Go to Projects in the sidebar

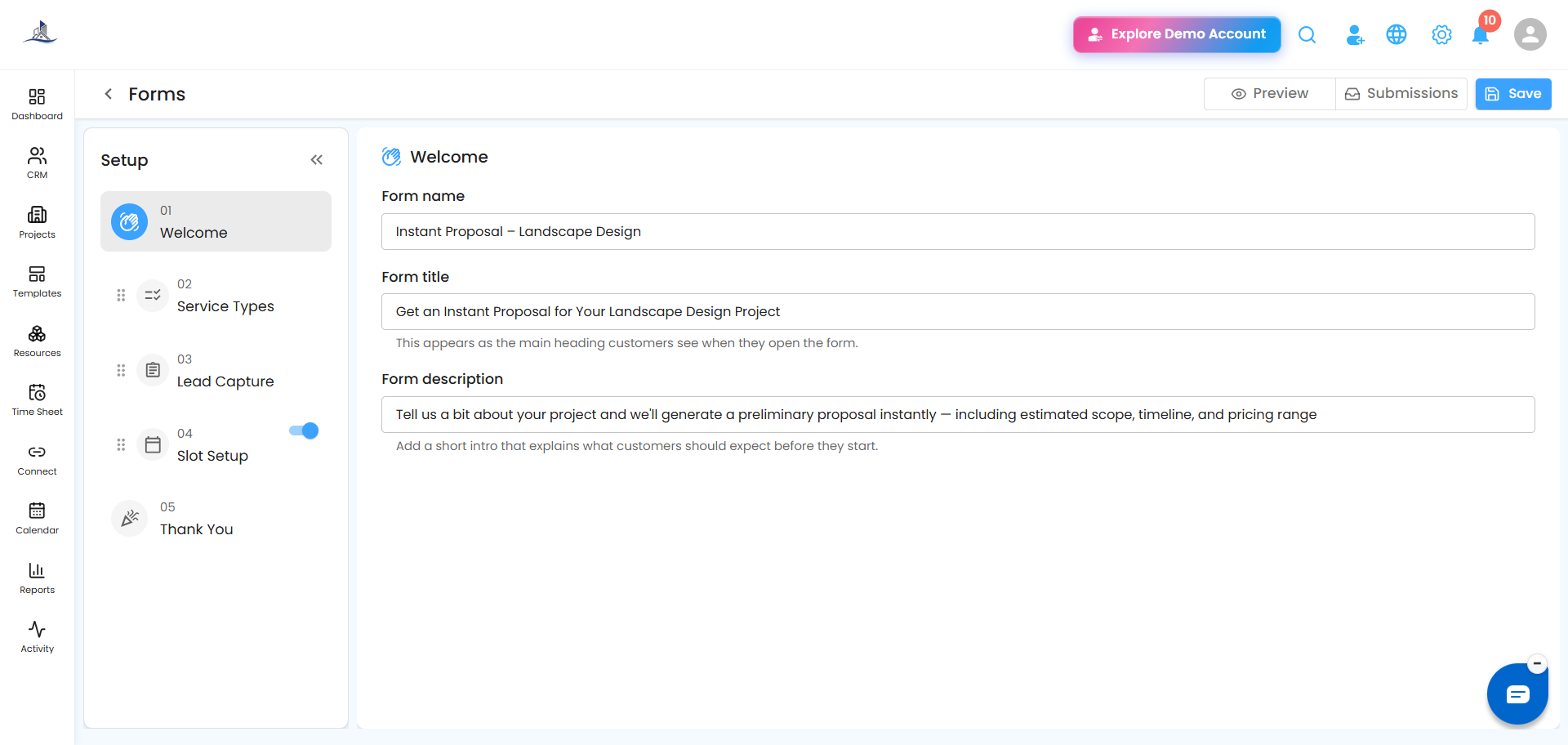coord(37,223)
